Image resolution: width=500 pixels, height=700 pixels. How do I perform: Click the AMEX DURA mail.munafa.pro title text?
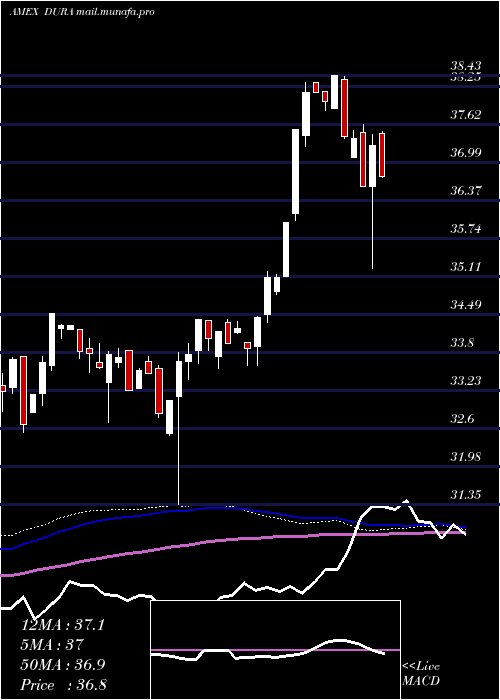pos(82,12)
